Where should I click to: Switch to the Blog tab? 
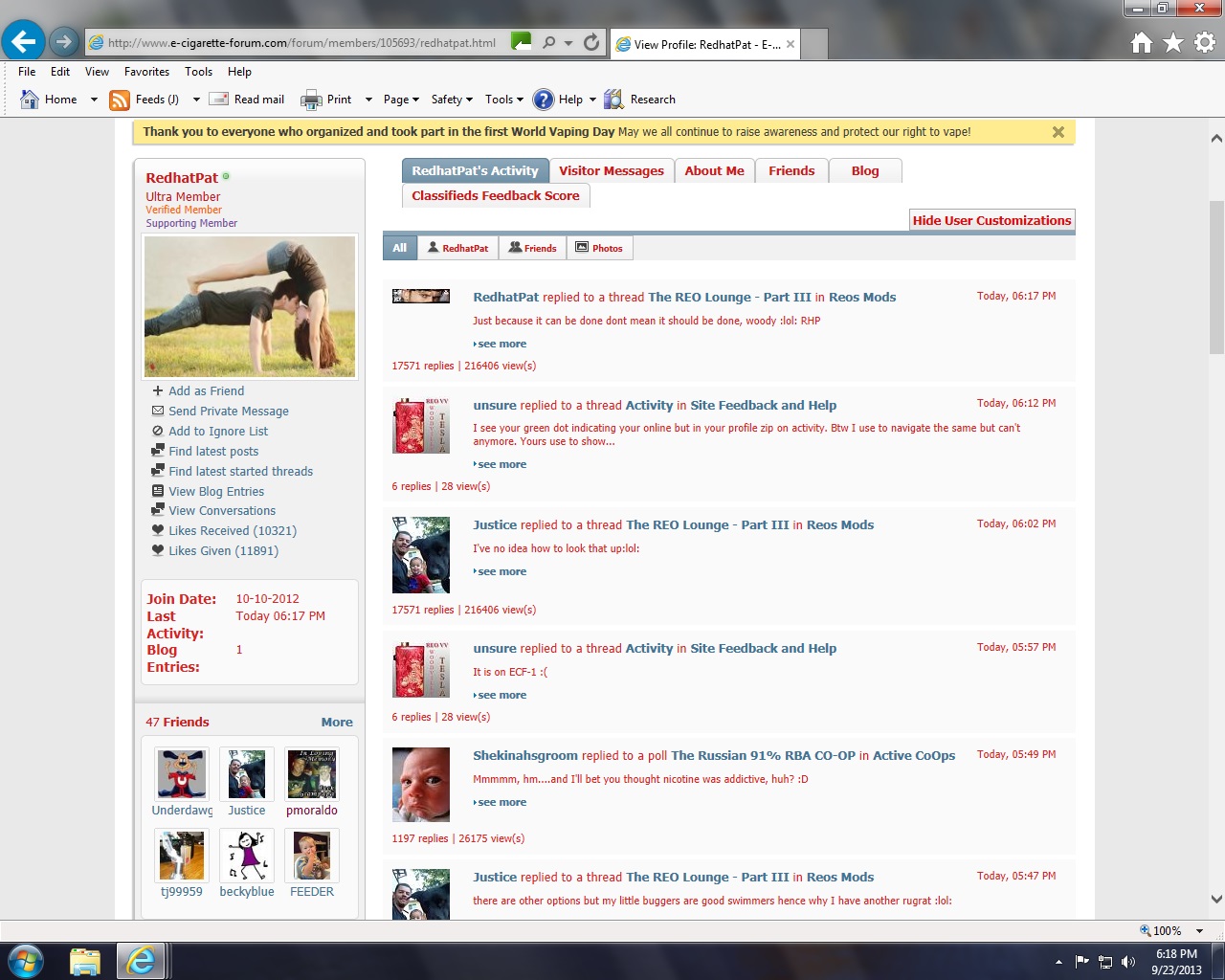(x=865, y=170)
